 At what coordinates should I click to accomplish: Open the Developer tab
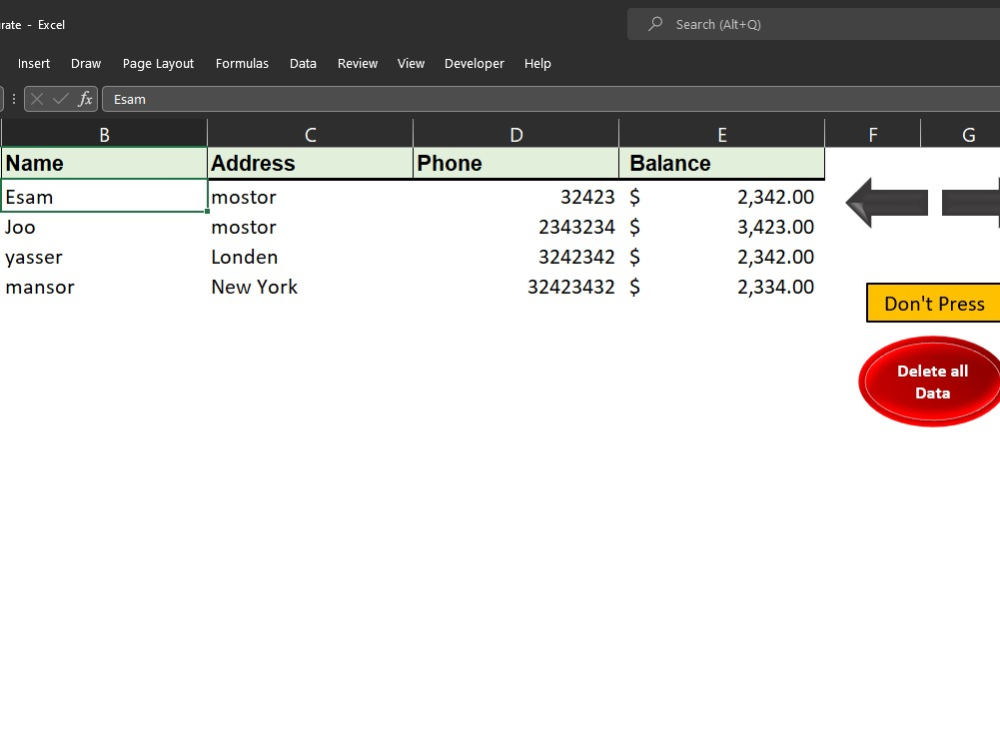[474, 64]
